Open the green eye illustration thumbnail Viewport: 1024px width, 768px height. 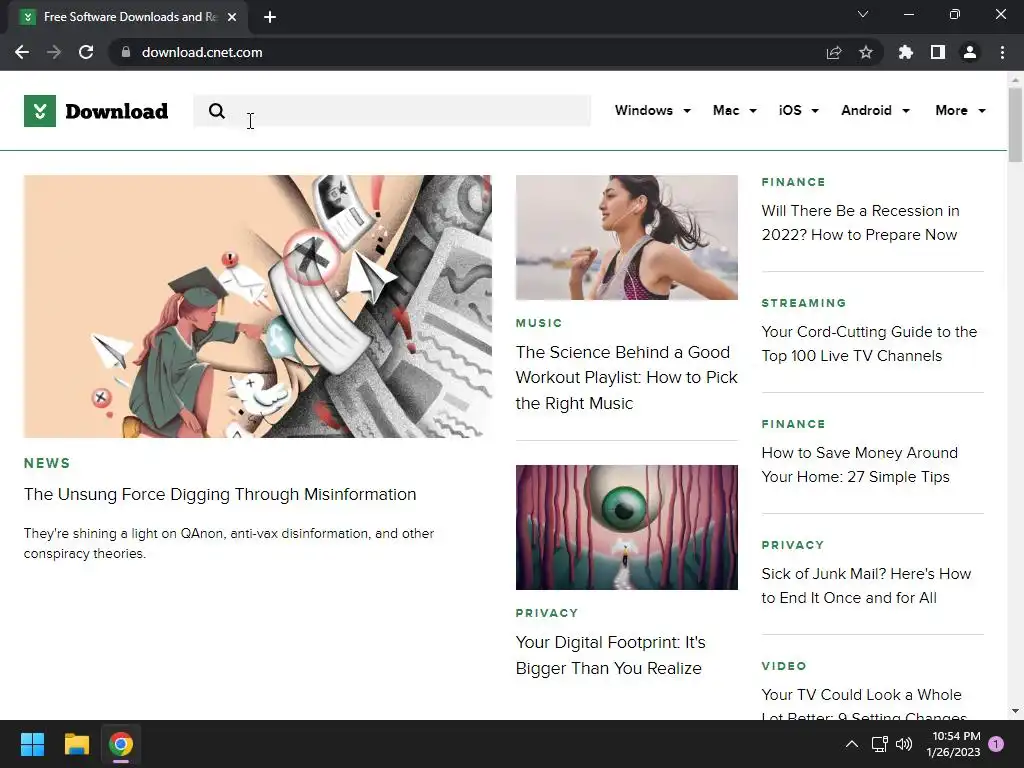coord(626,527)
